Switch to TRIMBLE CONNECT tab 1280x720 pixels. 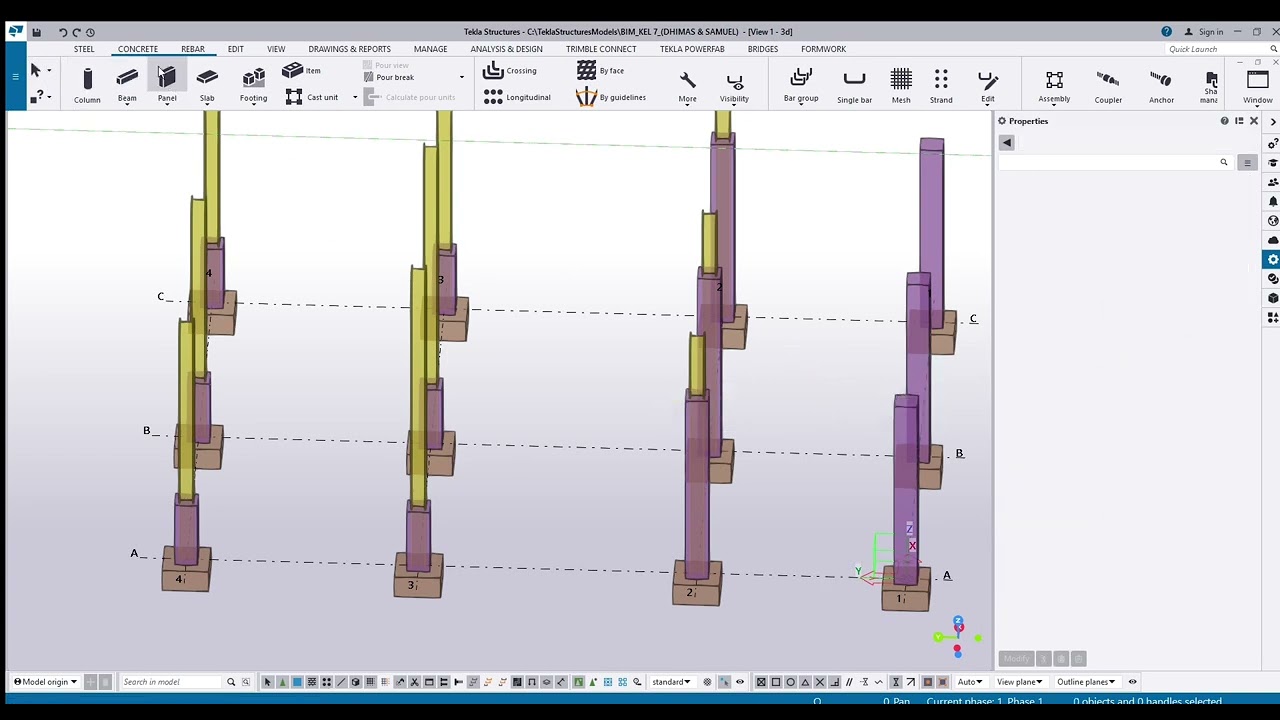click(601, 49)
